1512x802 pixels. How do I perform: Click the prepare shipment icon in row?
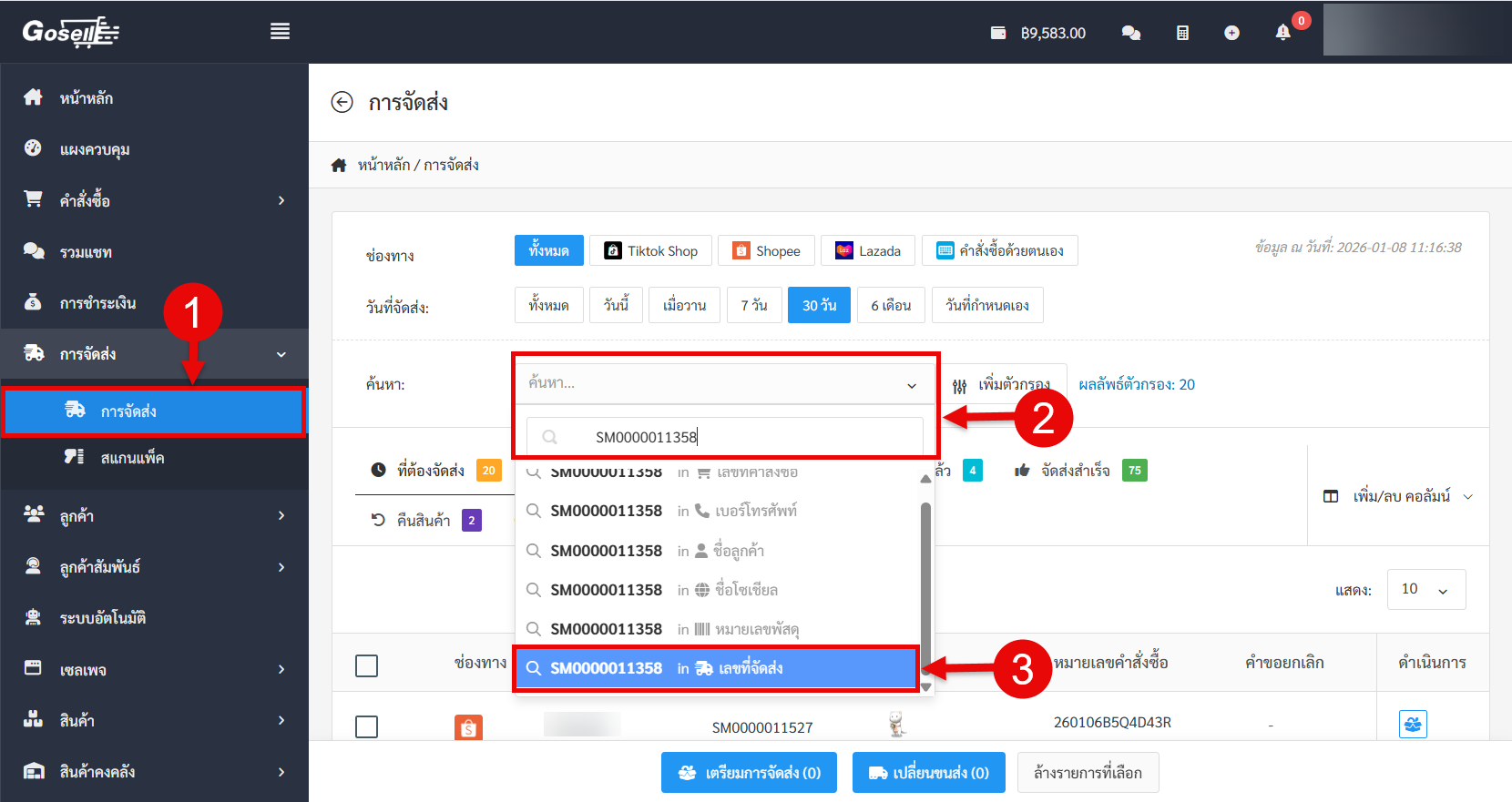[1413, 725]
